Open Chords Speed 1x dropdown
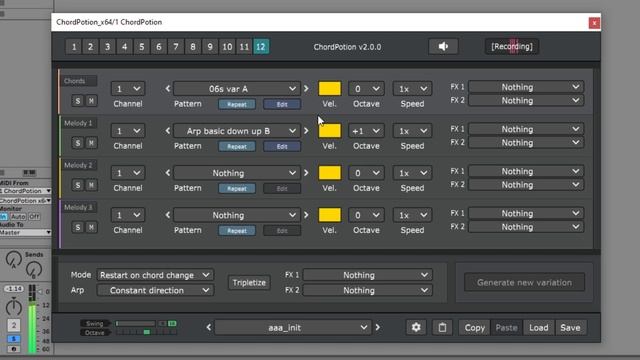Image resolution: width=640 pixels, height=360 pixels. point(412,89)
